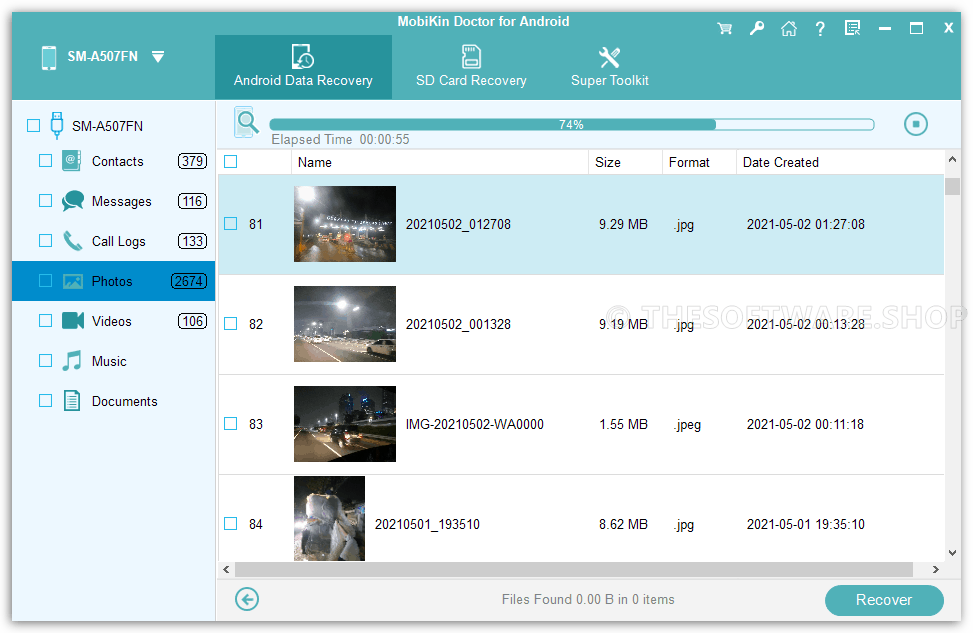Switch to SD Card Recovery tab
This screenshot has width=973, height=633.
point(471,67)
